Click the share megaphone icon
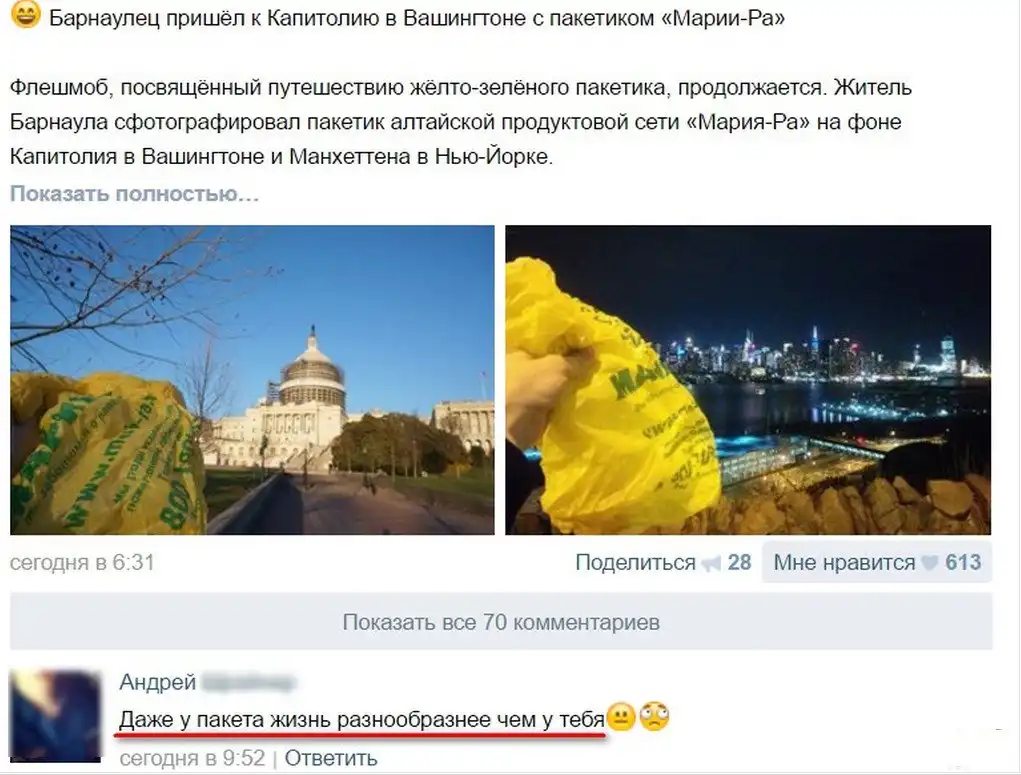 tap(711, 563)
